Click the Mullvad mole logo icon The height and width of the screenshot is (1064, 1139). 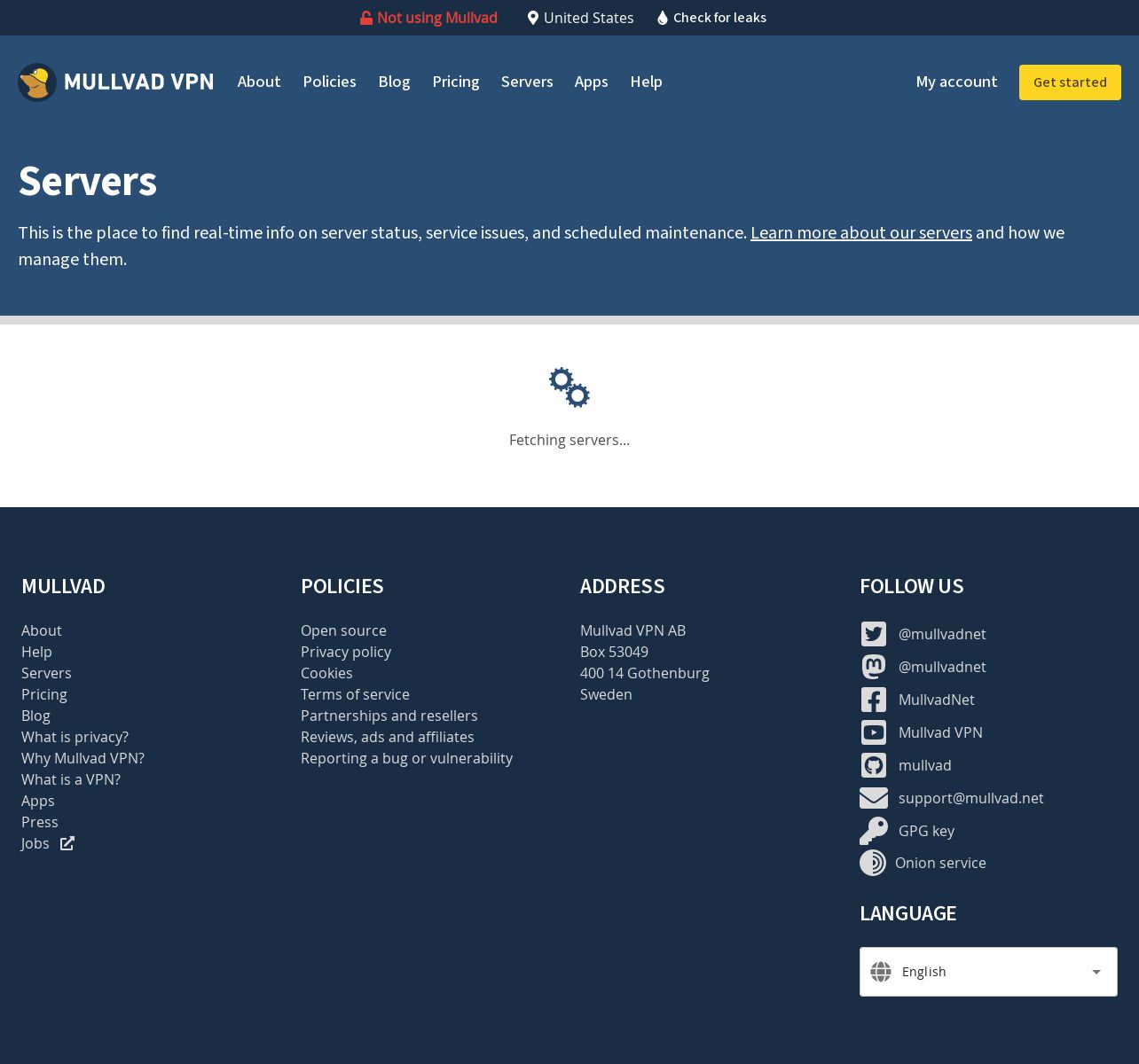(x=37, y=82)
